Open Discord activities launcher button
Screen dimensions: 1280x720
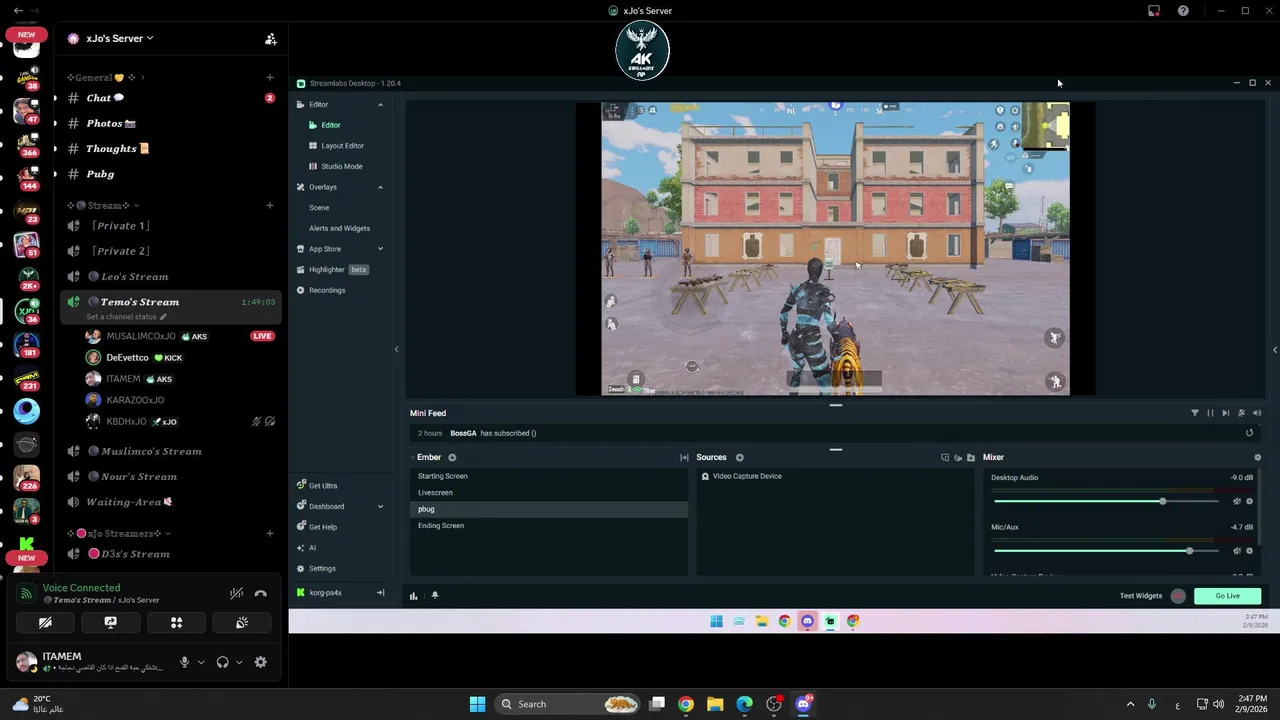[176, 622]
